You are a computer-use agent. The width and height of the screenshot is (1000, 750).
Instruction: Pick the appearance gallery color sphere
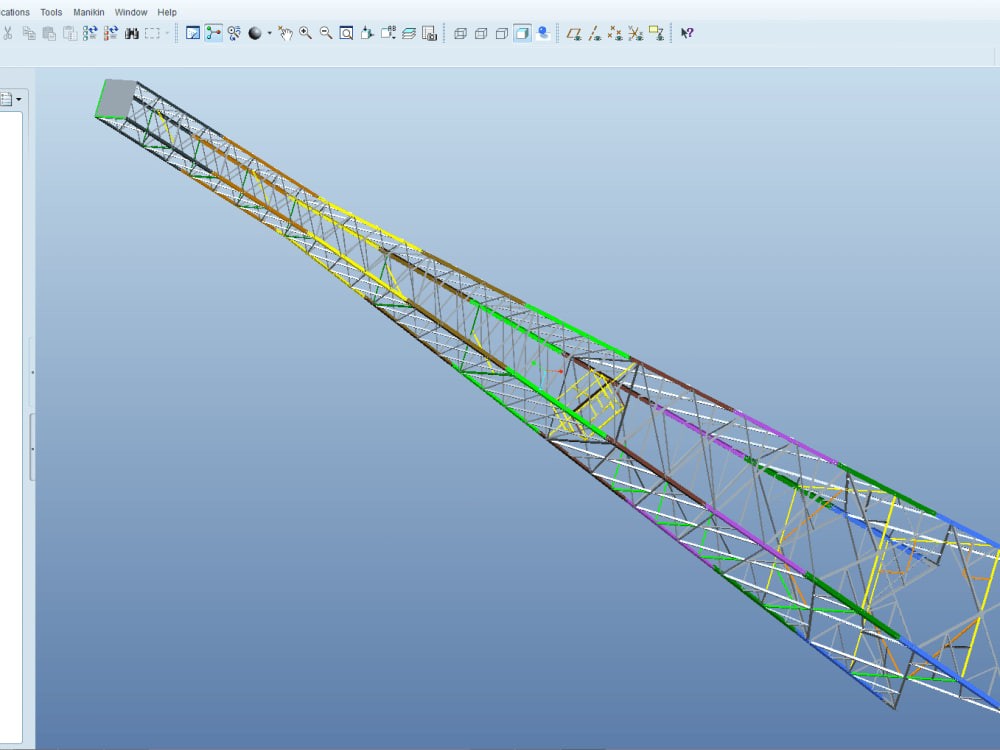255,33
